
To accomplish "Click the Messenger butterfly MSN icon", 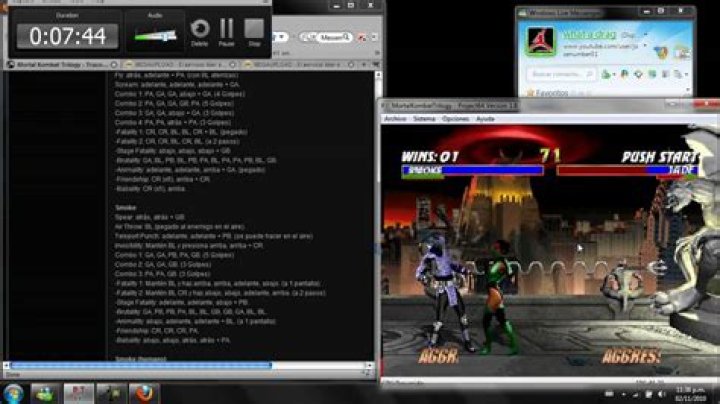I will pos(660,53).
